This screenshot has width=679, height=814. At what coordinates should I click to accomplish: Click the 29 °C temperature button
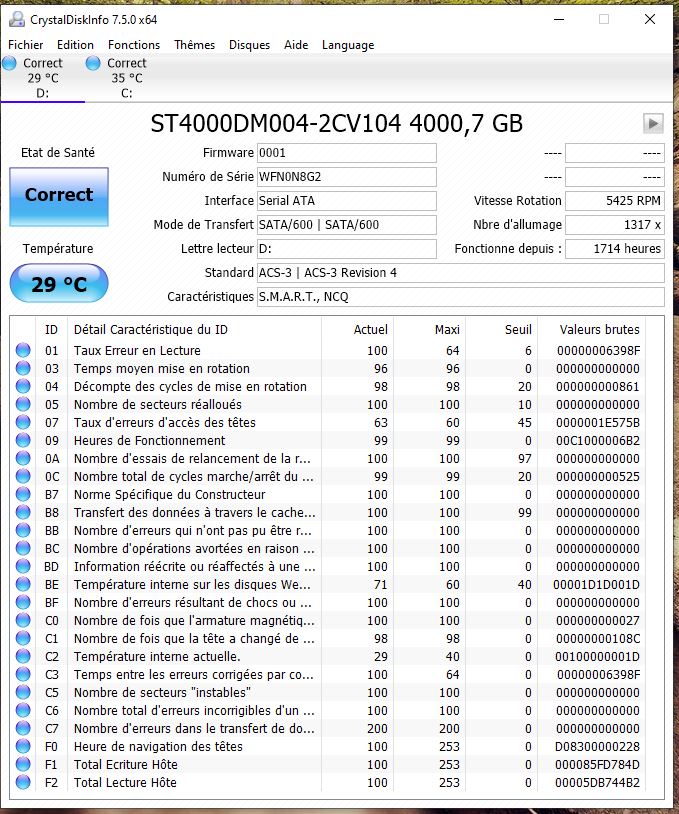59,284
